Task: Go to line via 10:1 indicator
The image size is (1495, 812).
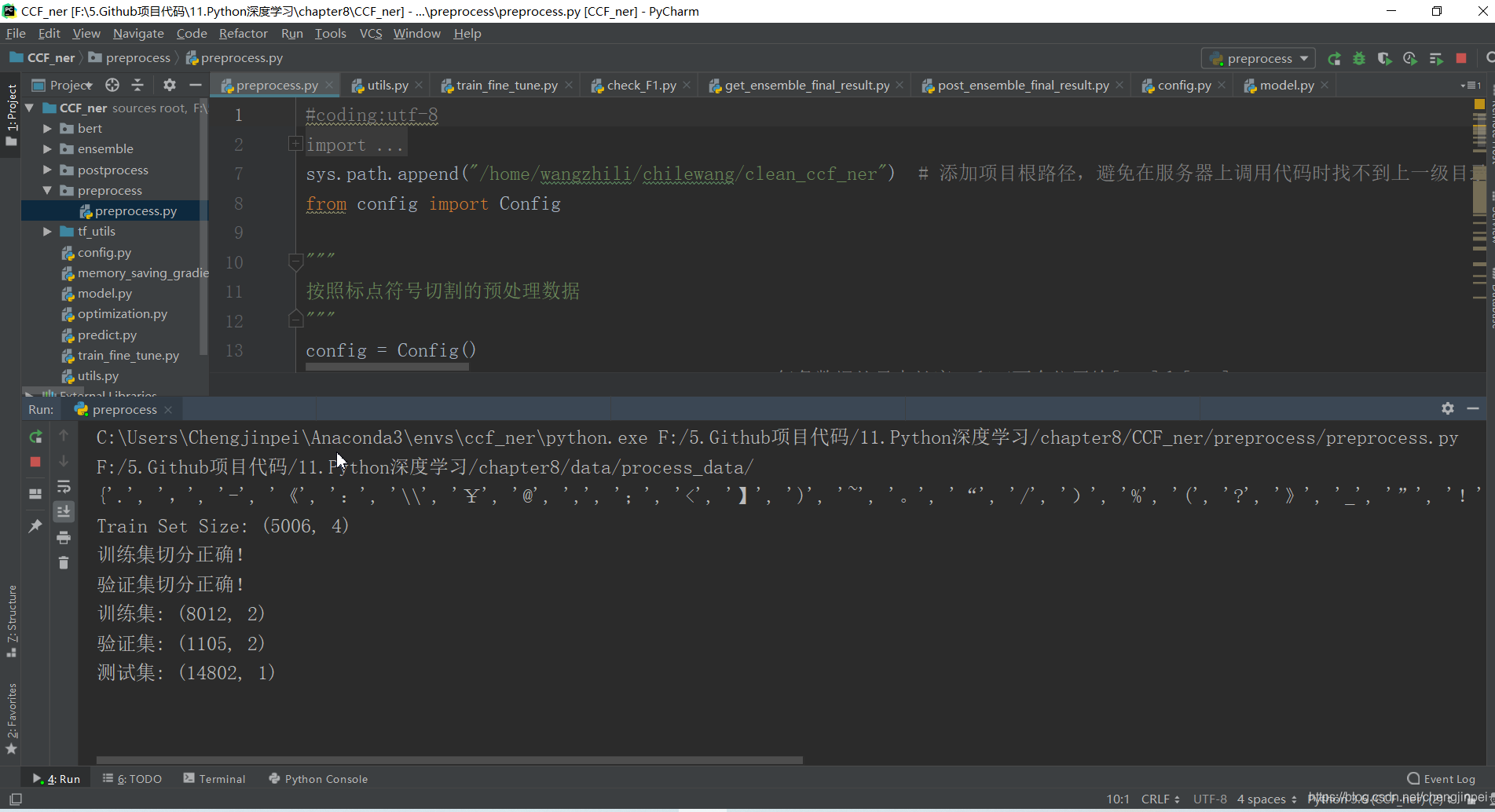Action: coord(1118,799)
